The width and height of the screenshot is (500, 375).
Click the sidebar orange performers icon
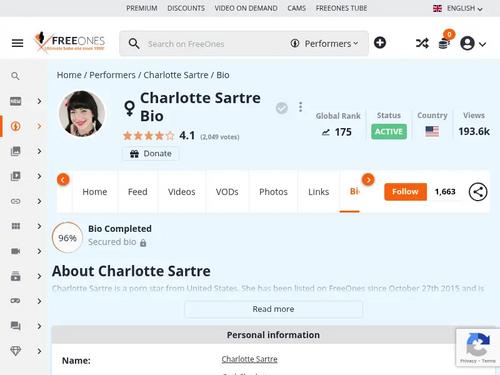pos(16,126)
